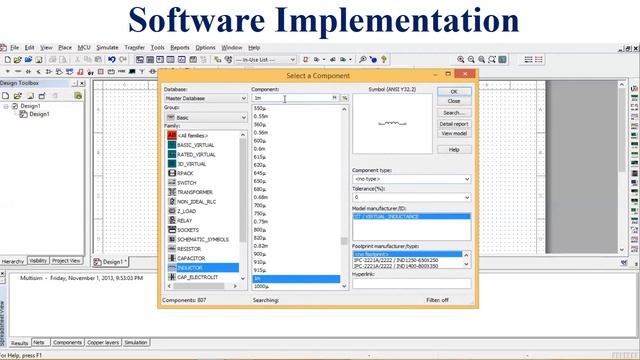The width and height of the screenshot is (640, 360).
Task: Open the Simulate menu
Action: tap(107, 48)
